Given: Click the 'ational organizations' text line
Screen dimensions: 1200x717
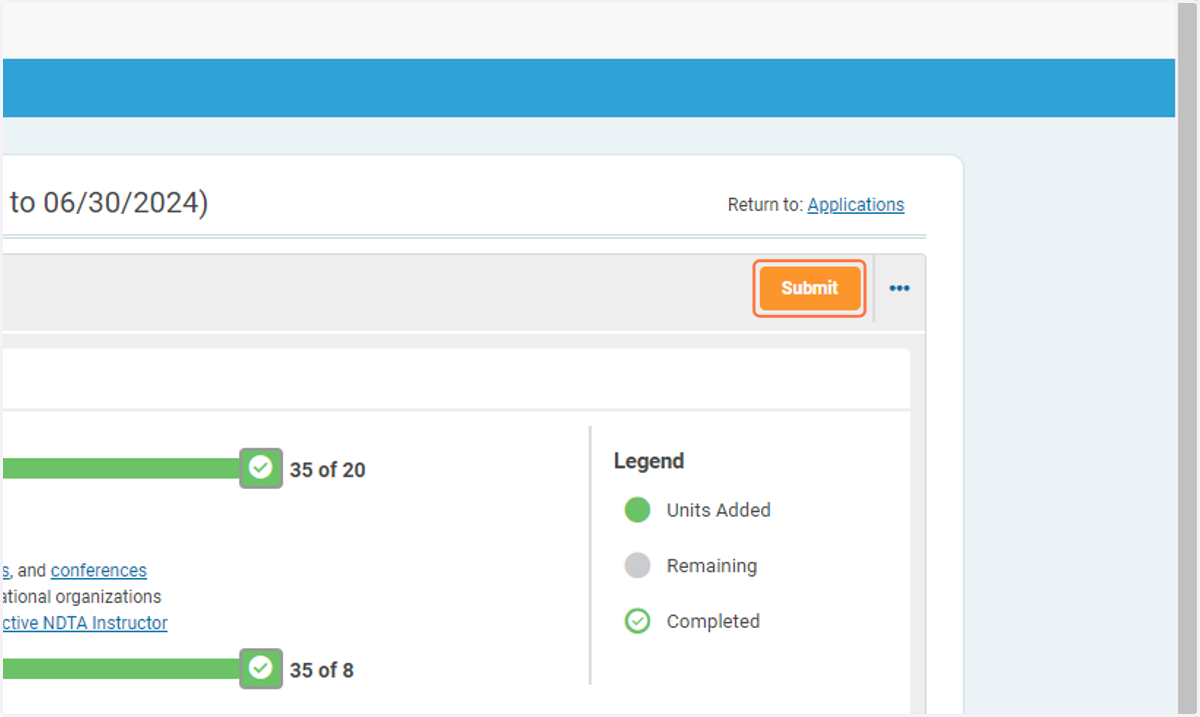Looking at the screenshot, I should [81, 597].
